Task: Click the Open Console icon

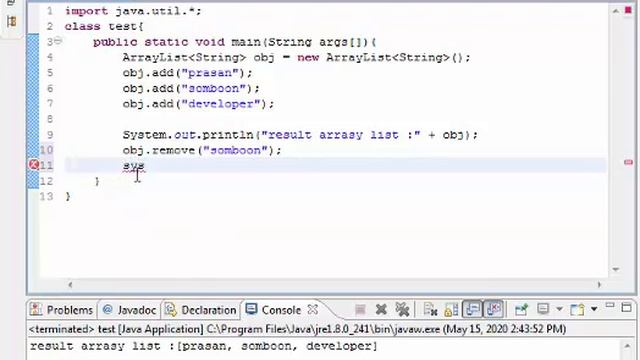Action: (577, 310)
